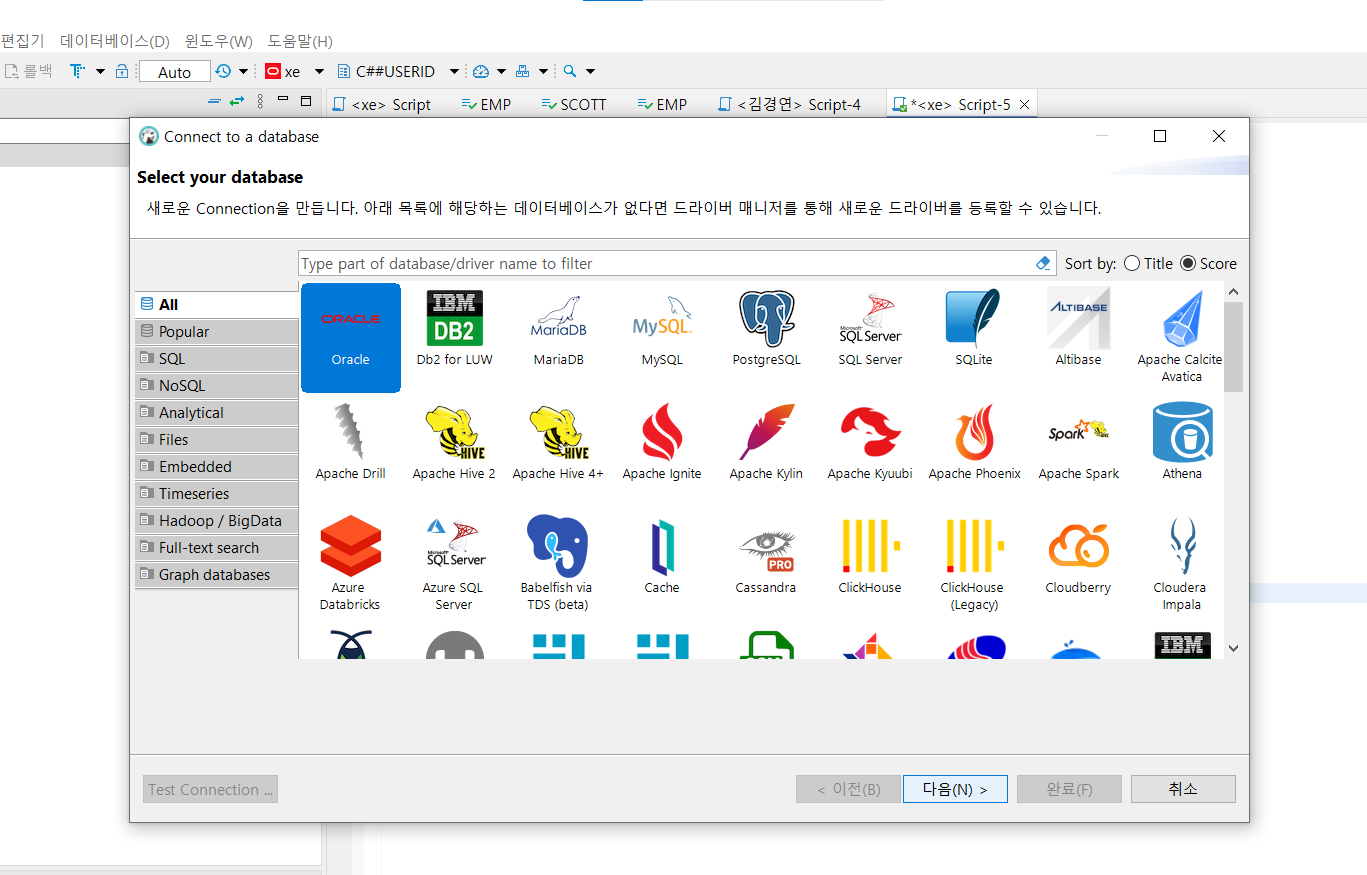The width and height of the screenshot is (1367, 875).
Task: Show the All drivers category
Action: coord(216,305)
